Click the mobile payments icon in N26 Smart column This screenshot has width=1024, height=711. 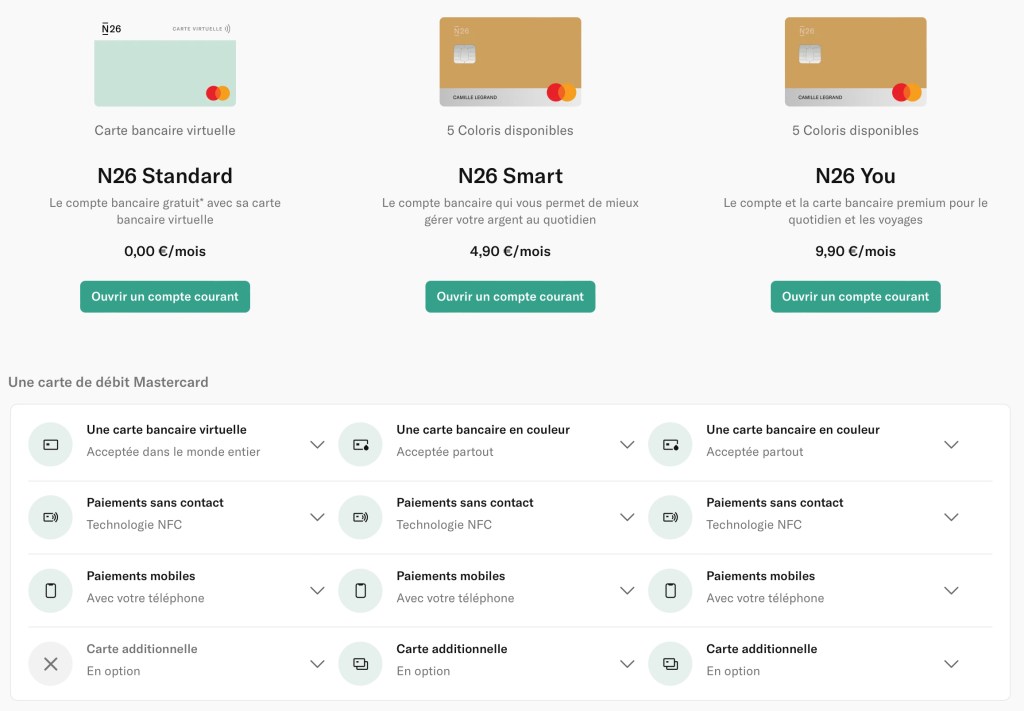click(361, 590)
